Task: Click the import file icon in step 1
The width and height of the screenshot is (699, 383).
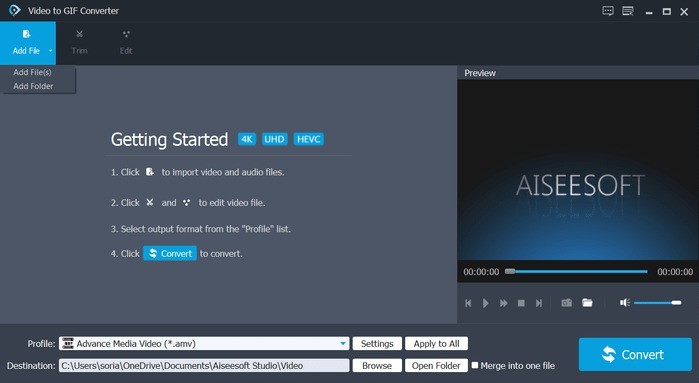Action: coord(150,172)
